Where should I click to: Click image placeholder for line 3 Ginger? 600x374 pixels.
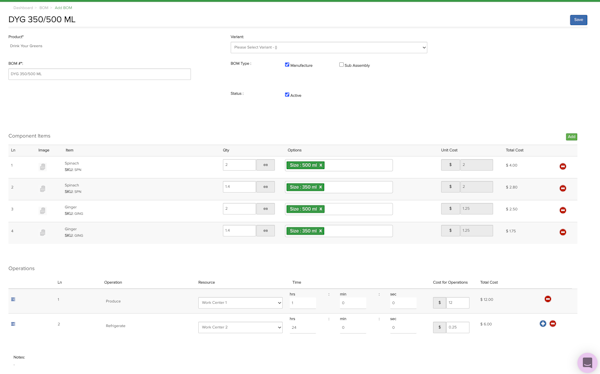click(42, 211)
